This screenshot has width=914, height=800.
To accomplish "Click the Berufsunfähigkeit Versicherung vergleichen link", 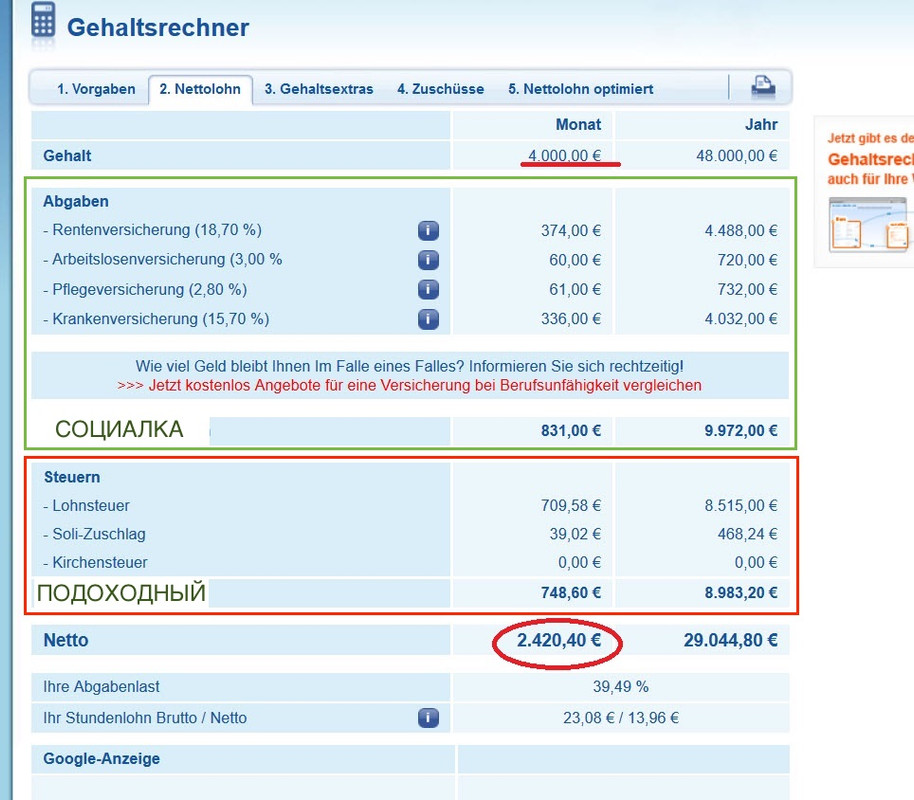I will (409, 385).
